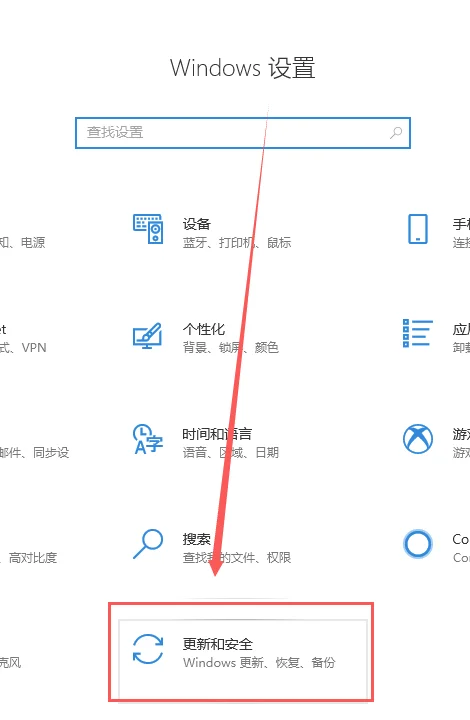This screenshot has height=720, width=470.
Task: Select 背景、锁屏、颜色 description text
Action: coord(230,348)
